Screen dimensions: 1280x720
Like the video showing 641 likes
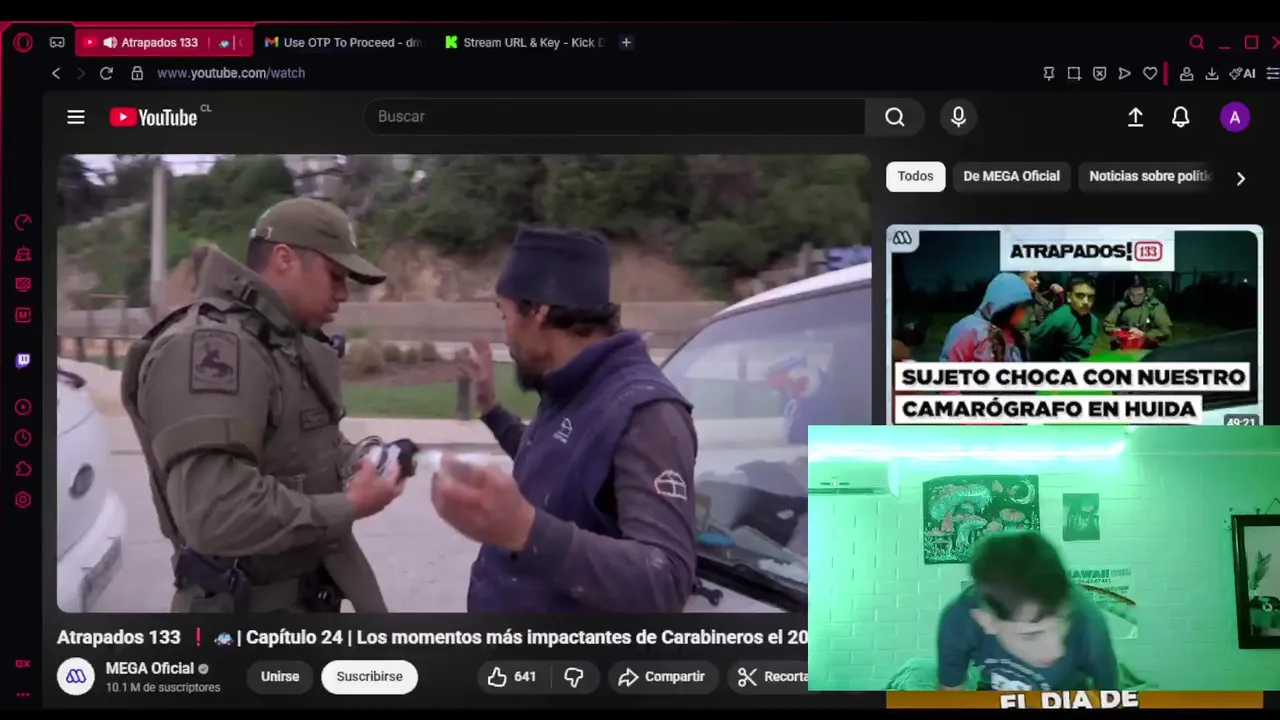(x=512, y=677)
